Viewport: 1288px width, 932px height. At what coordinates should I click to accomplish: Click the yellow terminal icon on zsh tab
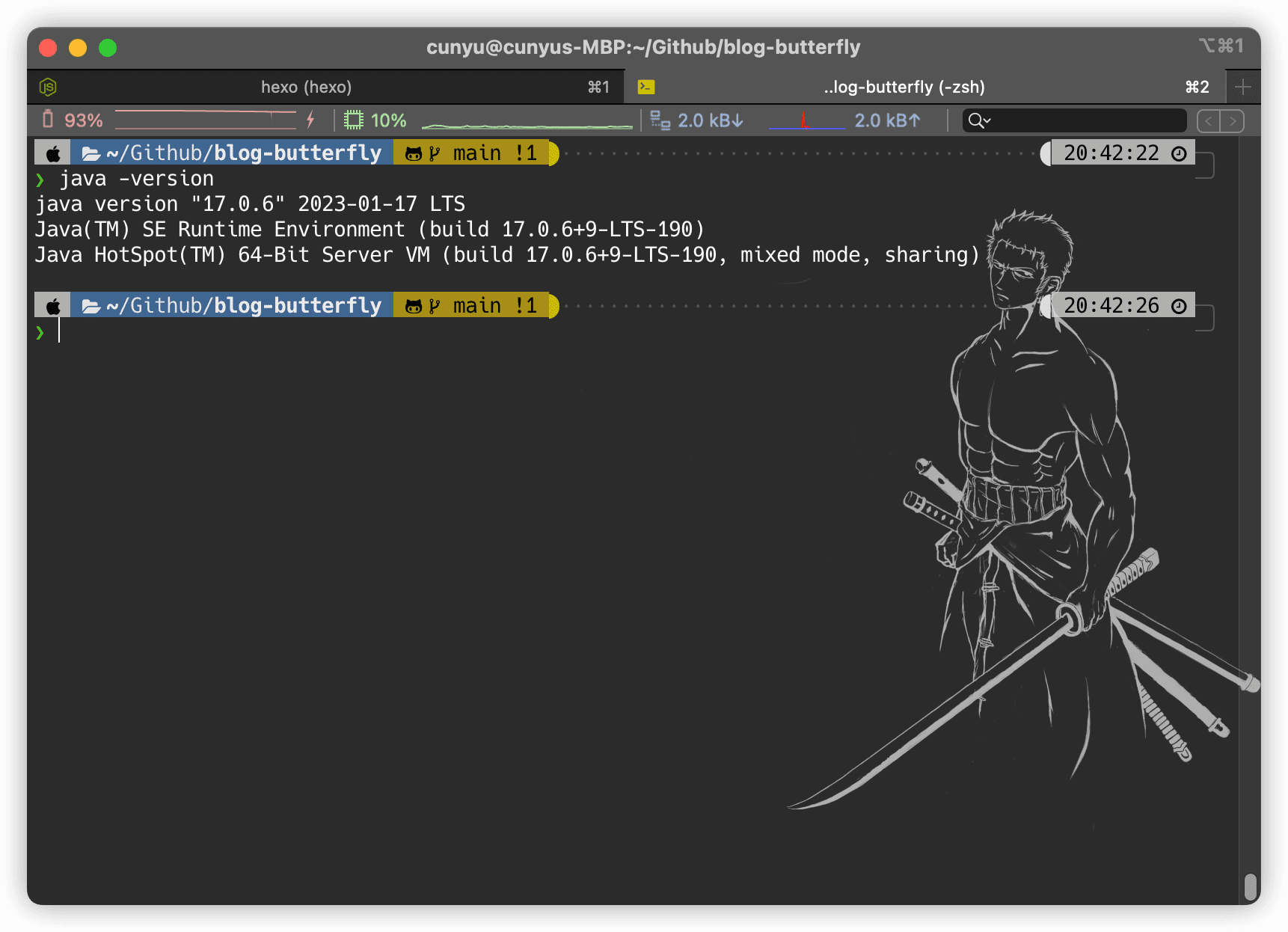(x=646, y=87)
